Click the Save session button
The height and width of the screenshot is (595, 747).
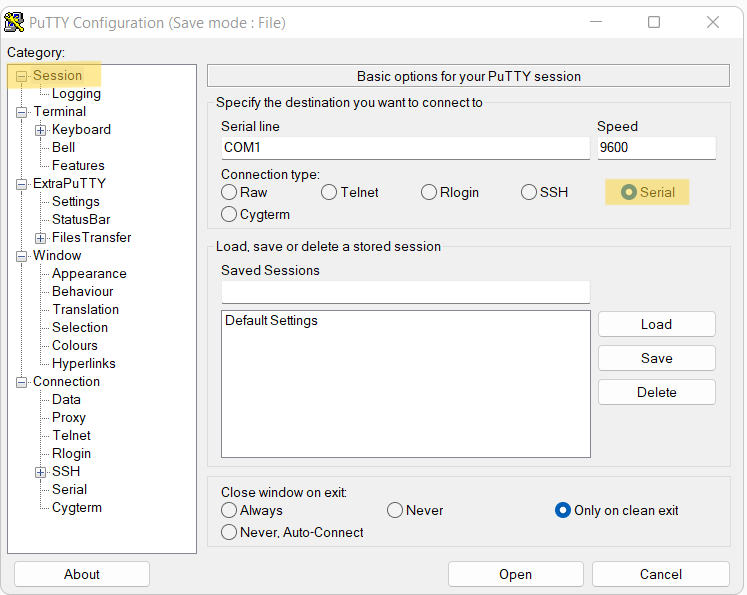click(x=656, y=358)
